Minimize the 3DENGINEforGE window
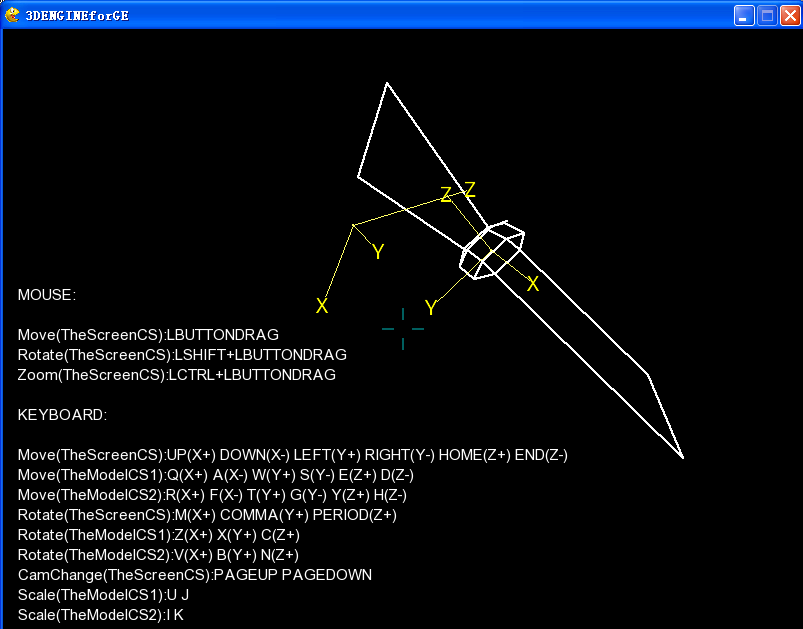 [x=744, y=15]
